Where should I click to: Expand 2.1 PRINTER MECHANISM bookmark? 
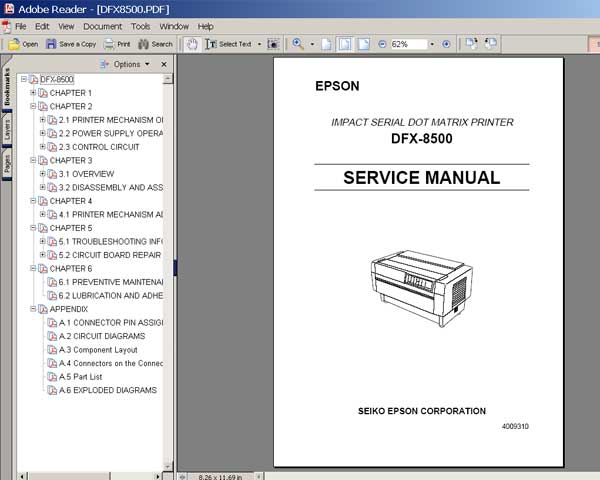(42, 120)
